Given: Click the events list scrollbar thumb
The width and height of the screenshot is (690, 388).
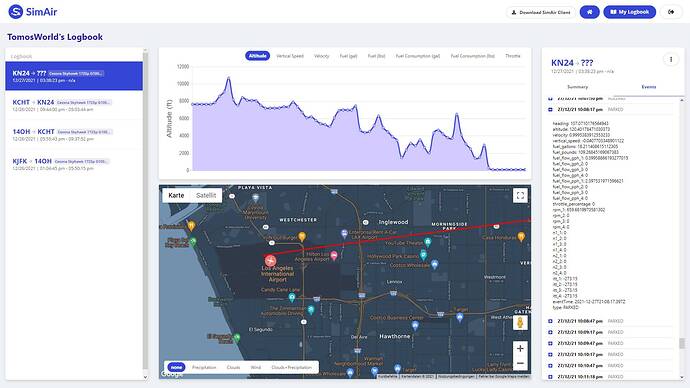Looking at the screenshot, I should [x=682, y=343].
